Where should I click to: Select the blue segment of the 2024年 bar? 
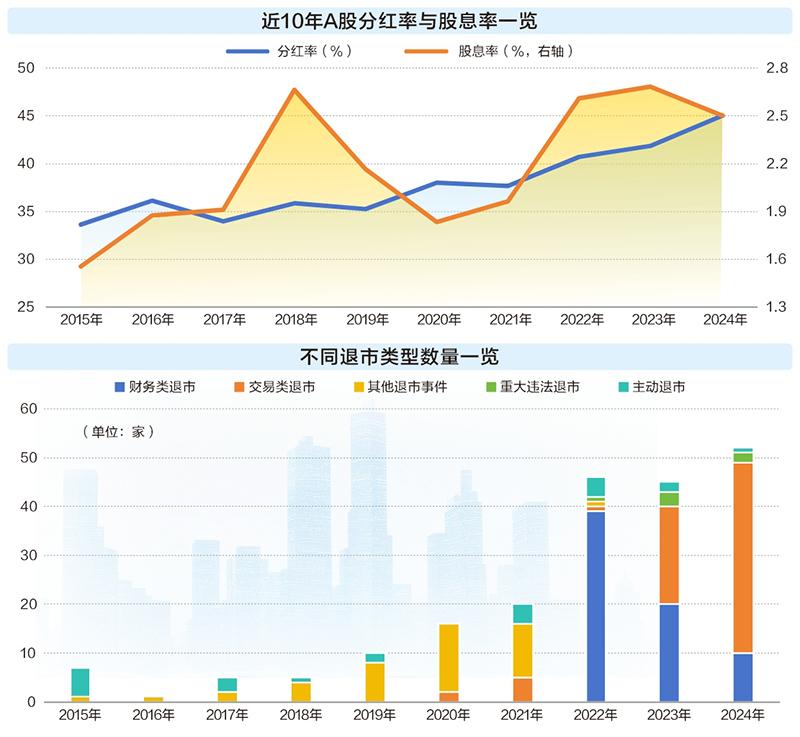[743, 677]
